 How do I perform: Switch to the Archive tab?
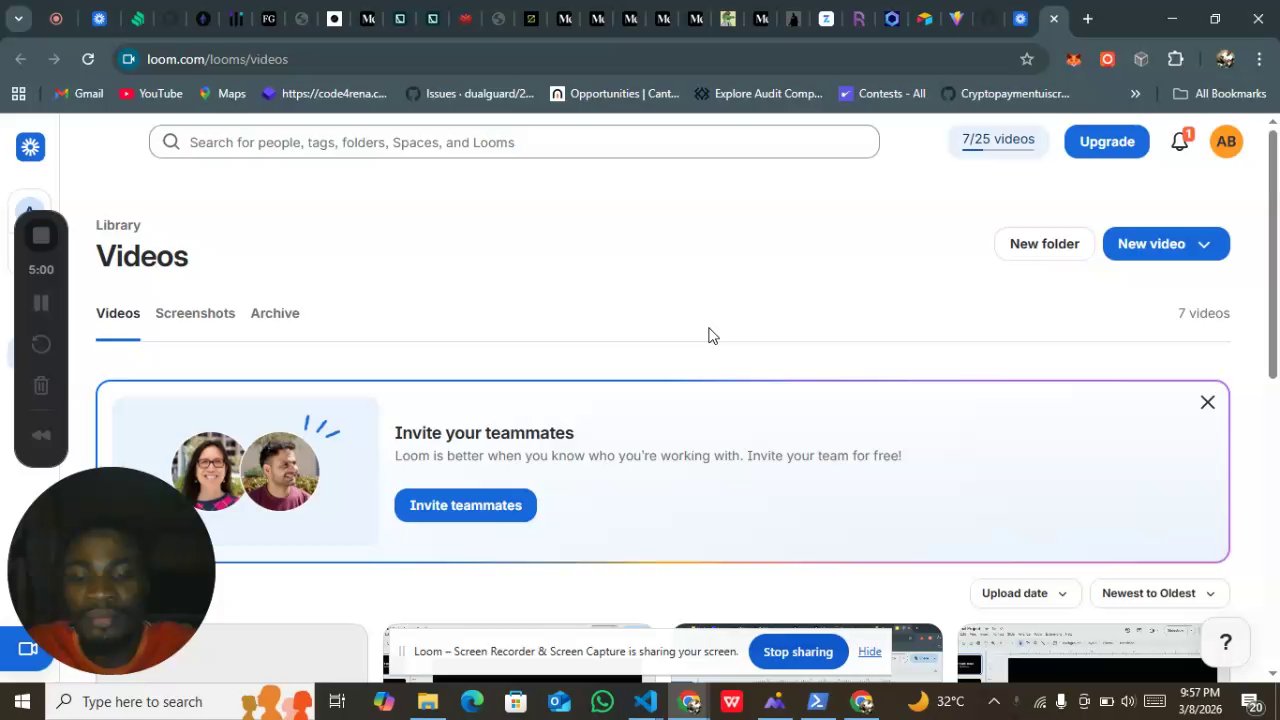coord(275,313)
